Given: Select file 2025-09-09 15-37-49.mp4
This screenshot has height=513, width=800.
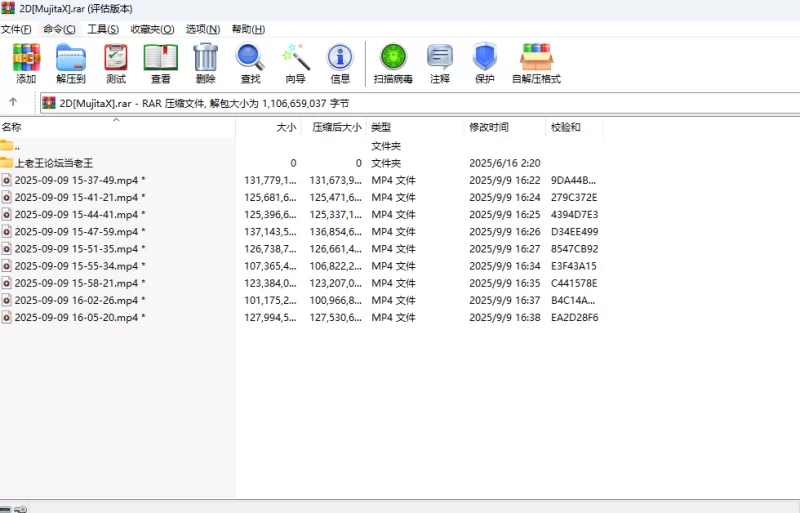Looking at the screenshot, I should tap(76, 180).
